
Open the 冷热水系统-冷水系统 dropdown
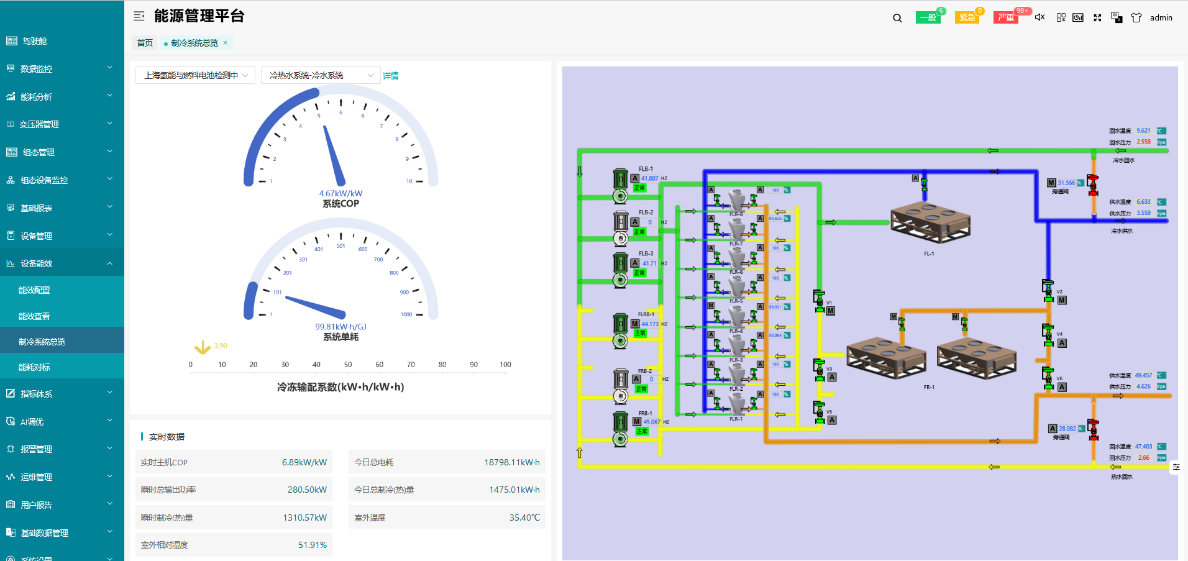[x=320, y=75]
